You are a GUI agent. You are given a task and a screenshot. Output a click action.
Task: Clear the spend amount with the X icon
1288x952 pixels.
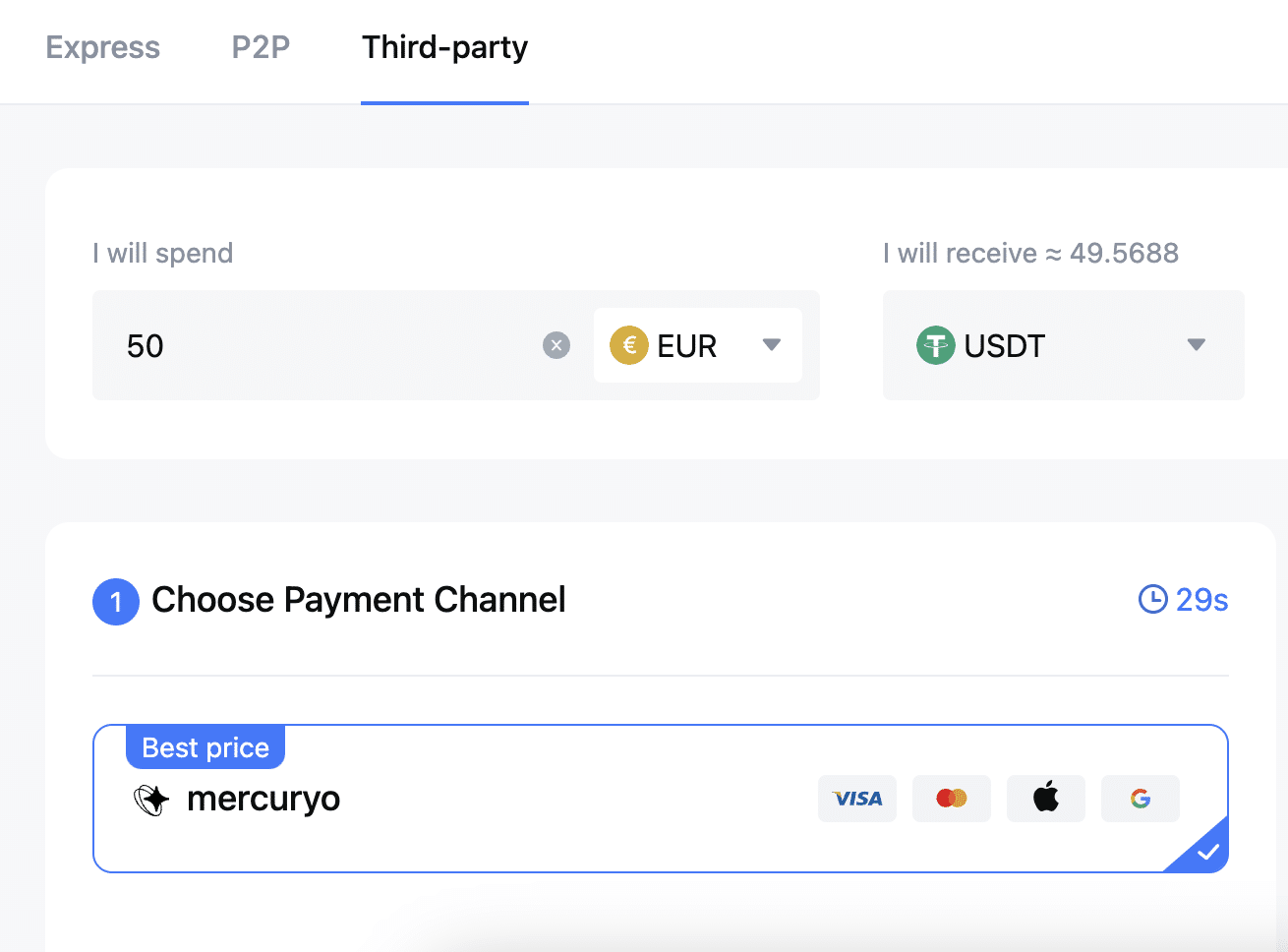(556, 345)
